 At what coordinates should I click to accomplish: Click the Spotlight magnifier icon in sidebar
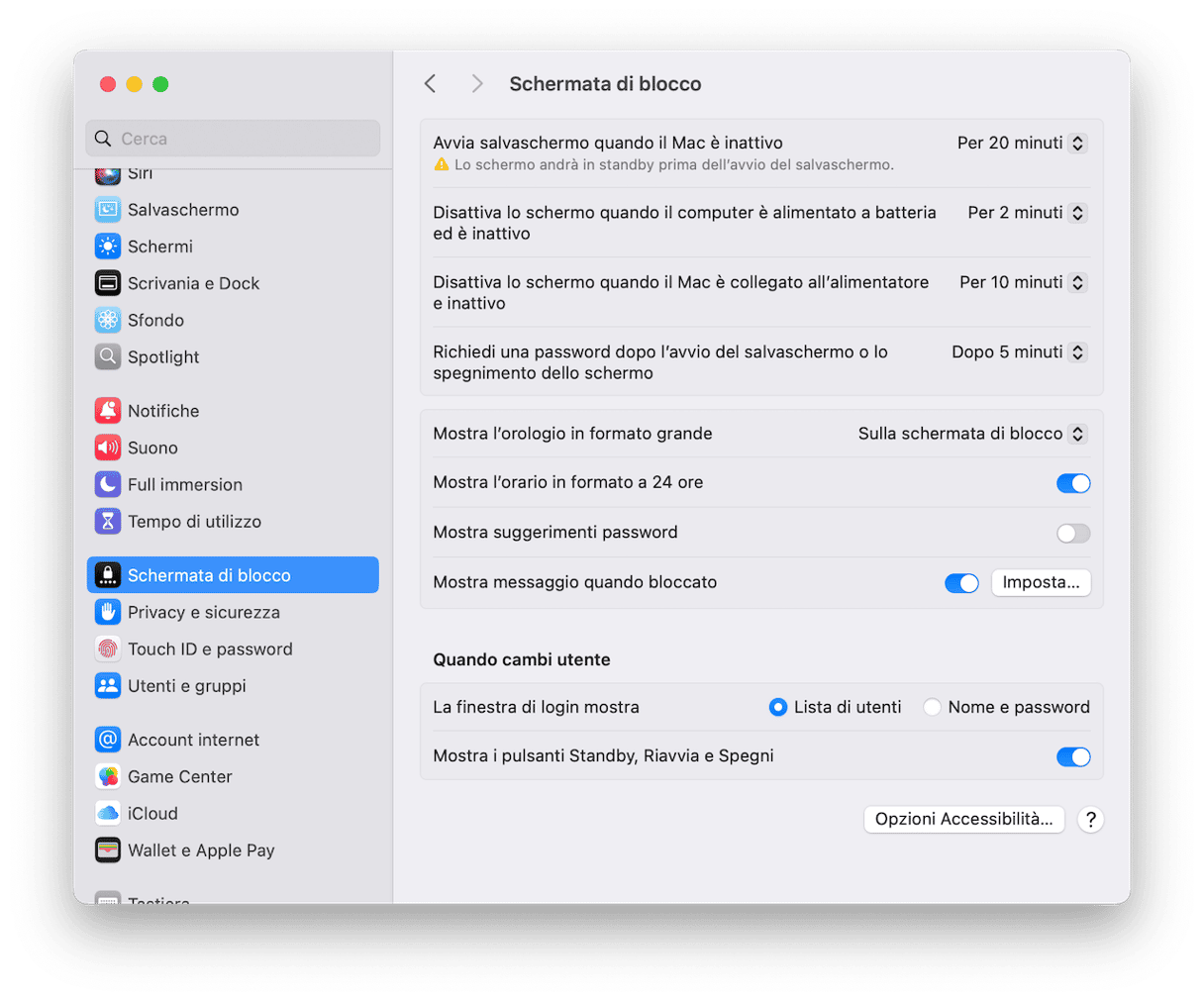[x=107, y=356]
